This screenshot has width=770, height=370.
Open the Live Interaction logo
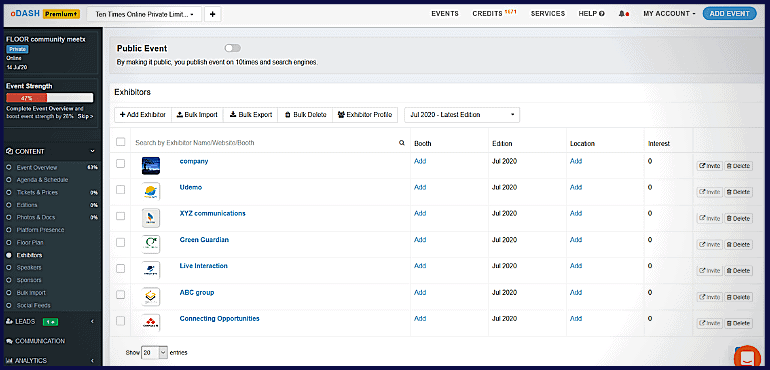pos(151,270)
